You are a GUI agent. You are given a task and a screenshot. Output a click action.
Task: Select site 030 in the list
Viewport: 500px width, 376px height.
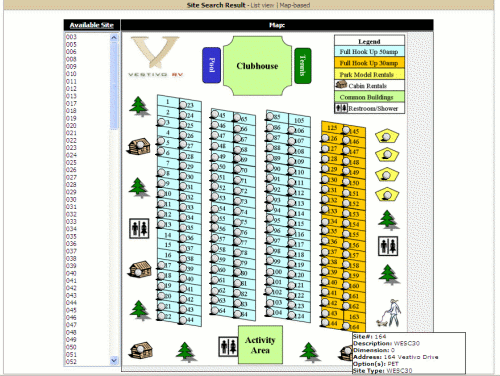tap(71, 199)
